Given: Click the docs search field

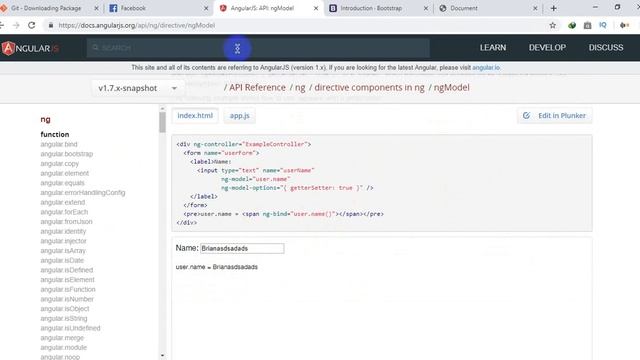Looking at the screenshot, I should [258, 48].
